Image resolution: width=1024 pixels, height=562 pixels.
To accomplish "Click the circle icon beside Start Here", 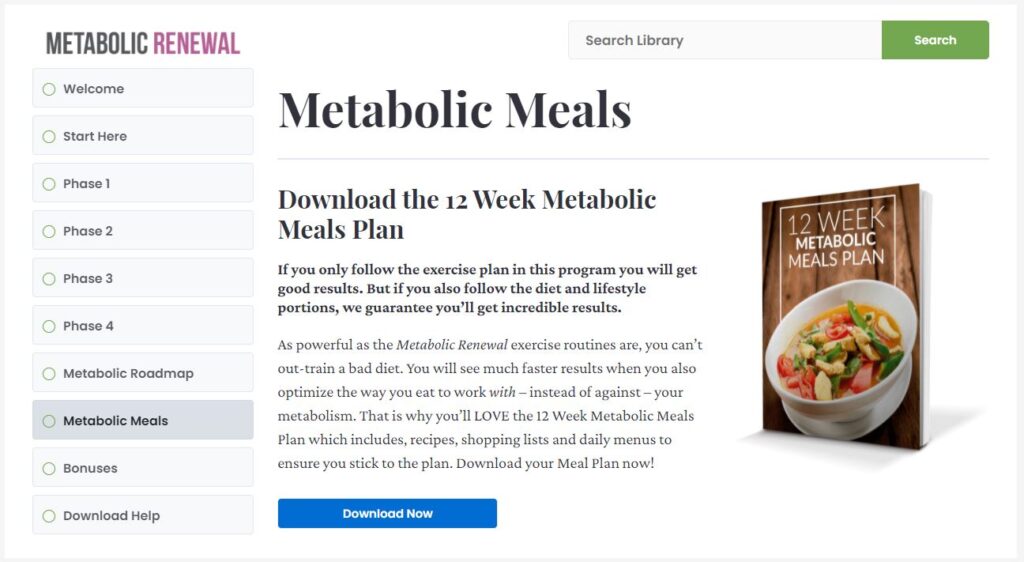I will point(49,136).
